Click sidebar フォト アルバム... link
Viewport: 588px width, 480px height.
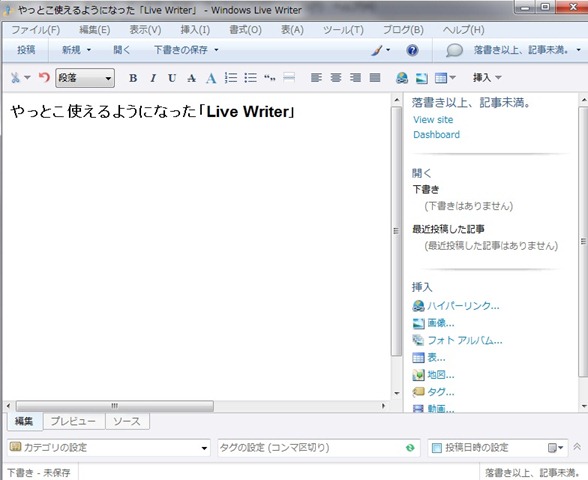pos(465,340)
